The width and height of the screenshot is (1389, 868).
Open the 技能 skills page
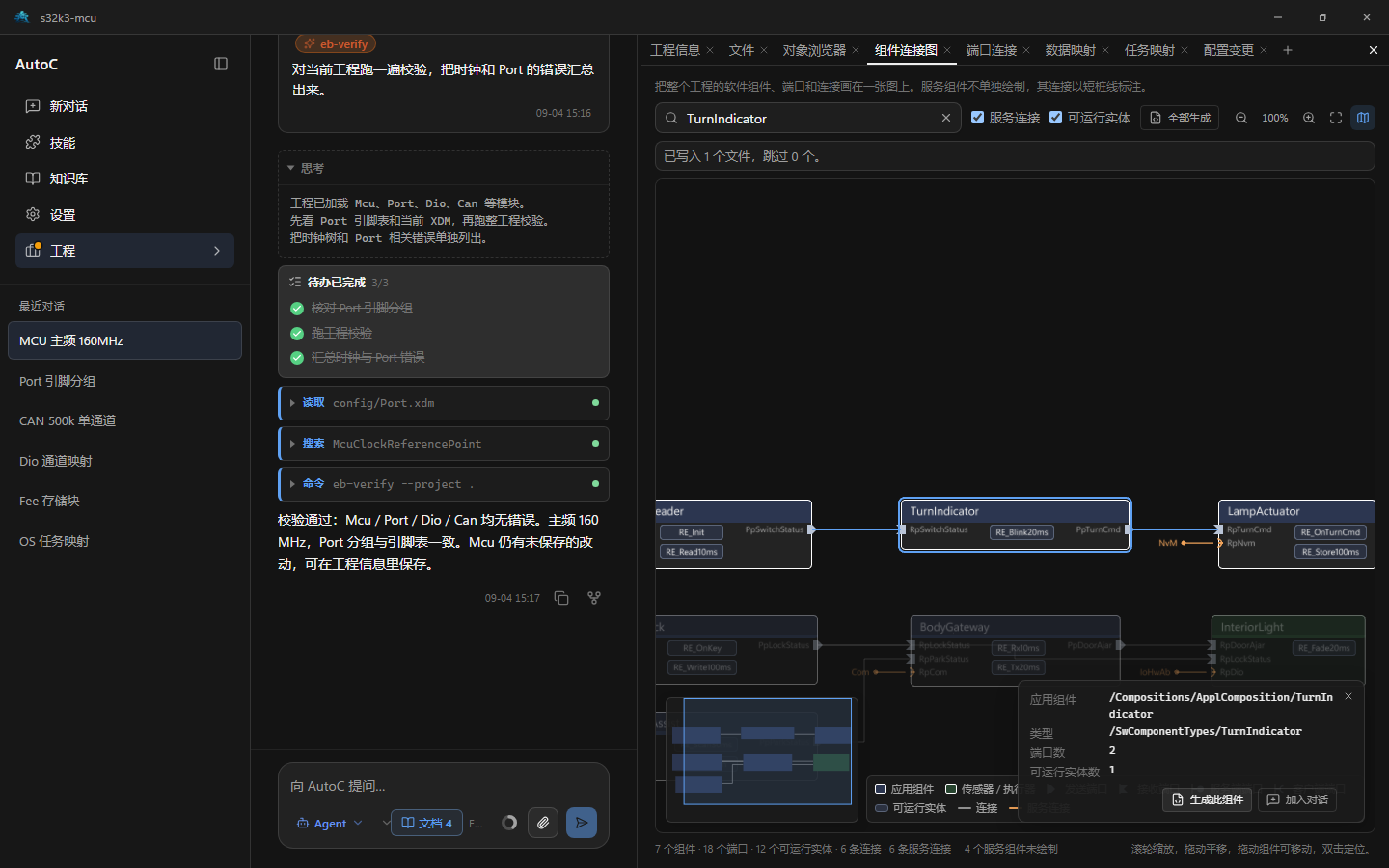click(x=124, y=143)
